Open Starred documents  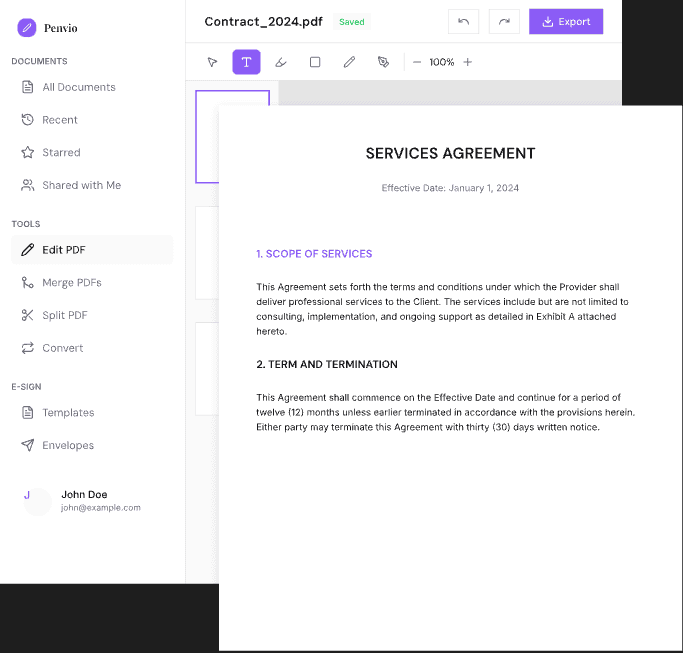61,153
